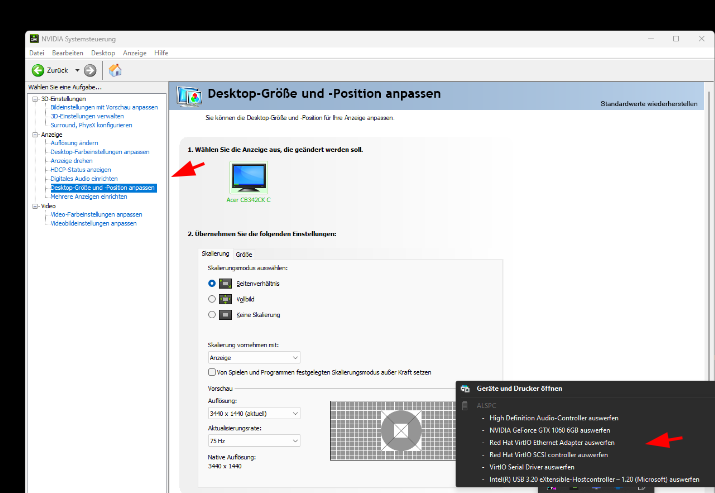The height and width of the screenshot is (493, 715).
Task: Click the NVIDIA Systemsteuerung title bar icon
Action: (34, 39)
